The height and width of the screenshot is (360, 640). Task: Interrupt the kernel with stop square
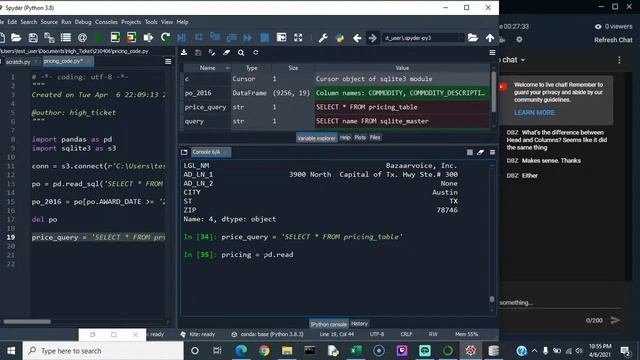pyautogui.click(x=470, y=152)
